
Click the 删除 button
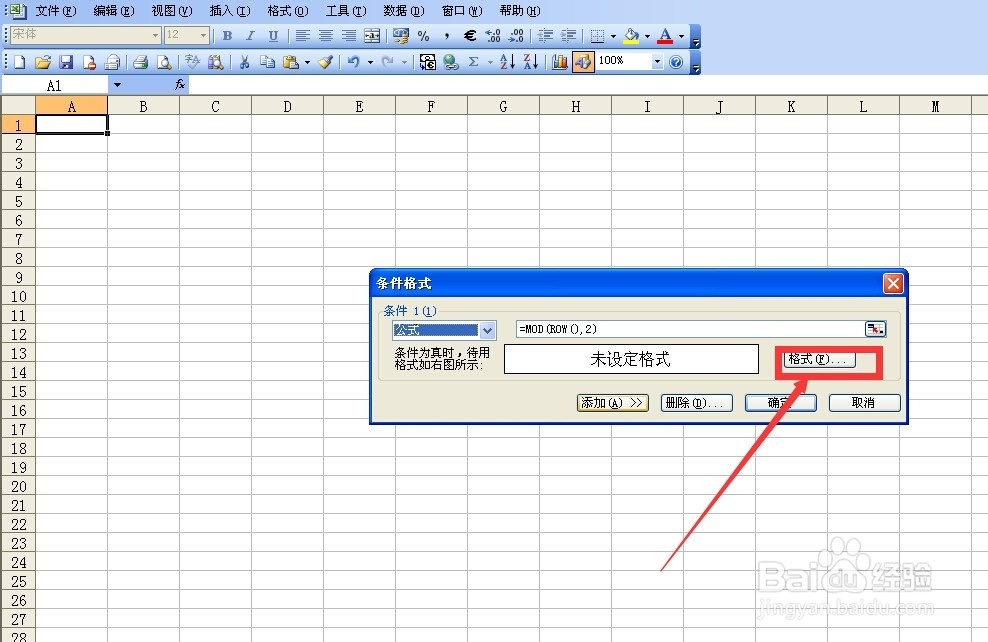696,403
